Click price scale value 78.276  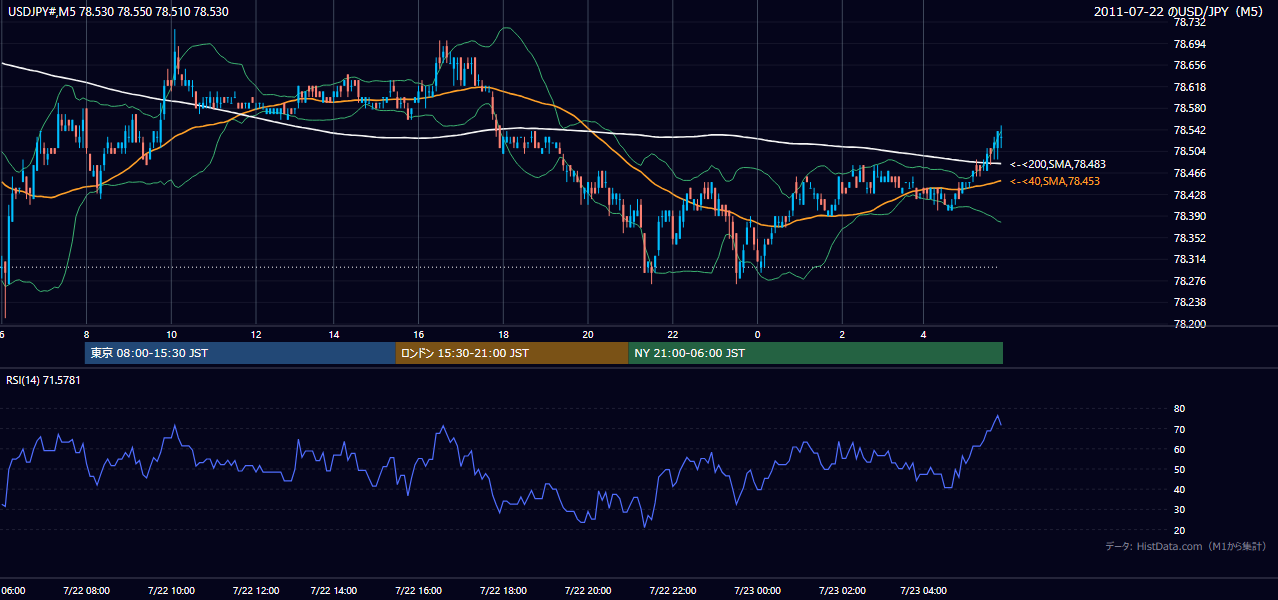1189,281
